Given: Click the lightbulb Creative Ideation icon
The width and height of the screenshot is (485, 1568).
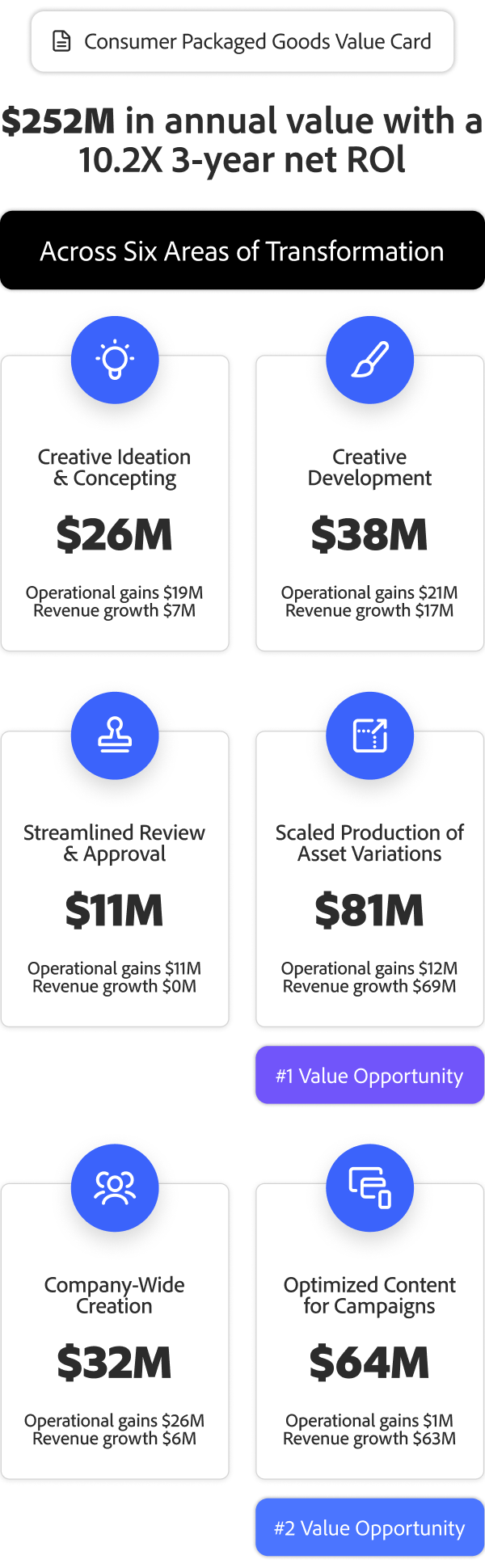Looking at the screenshot, I should (115, 360).
